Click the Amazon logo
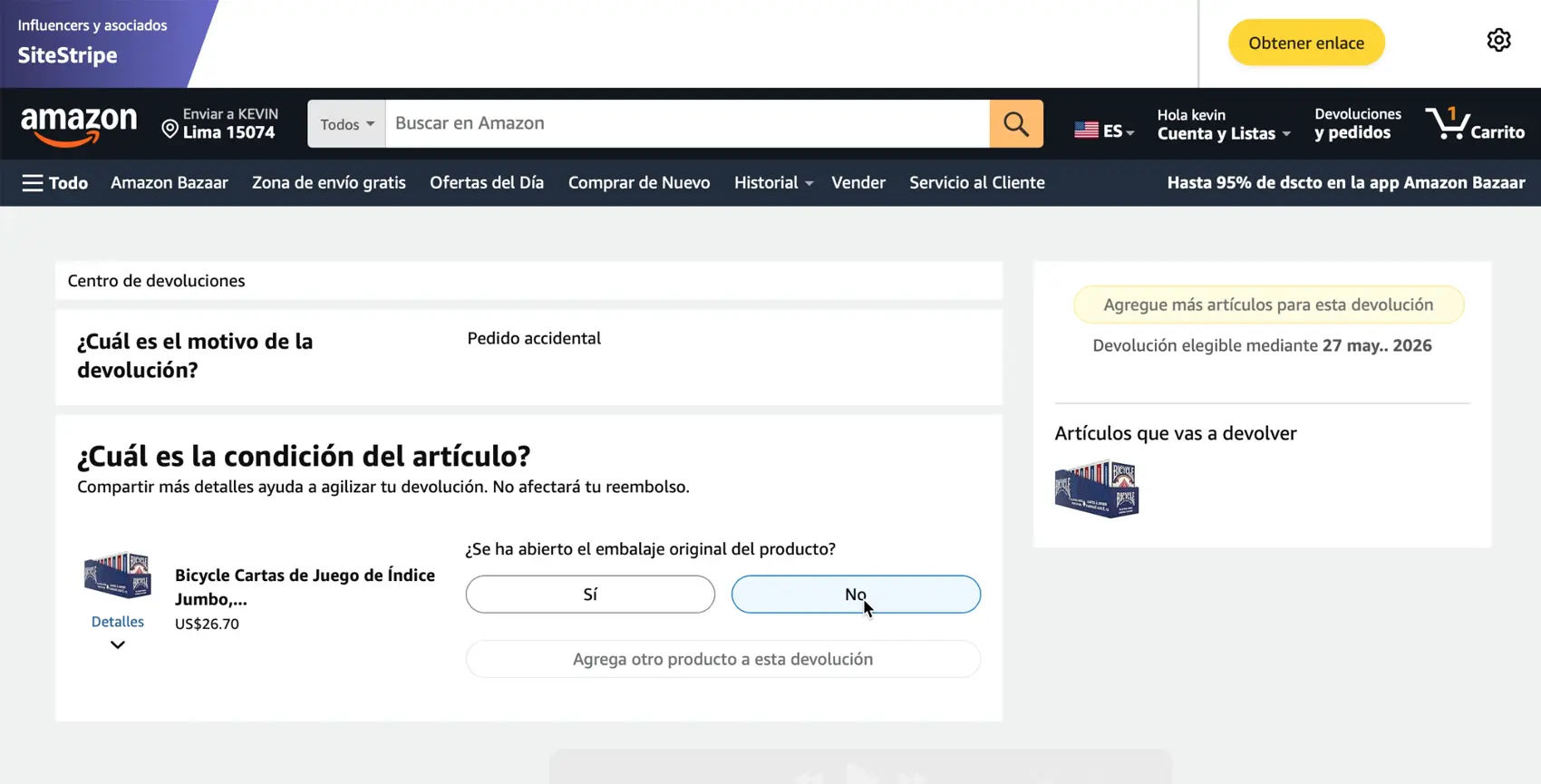The height and width of the screenshot is (784, 1541). 79,125
